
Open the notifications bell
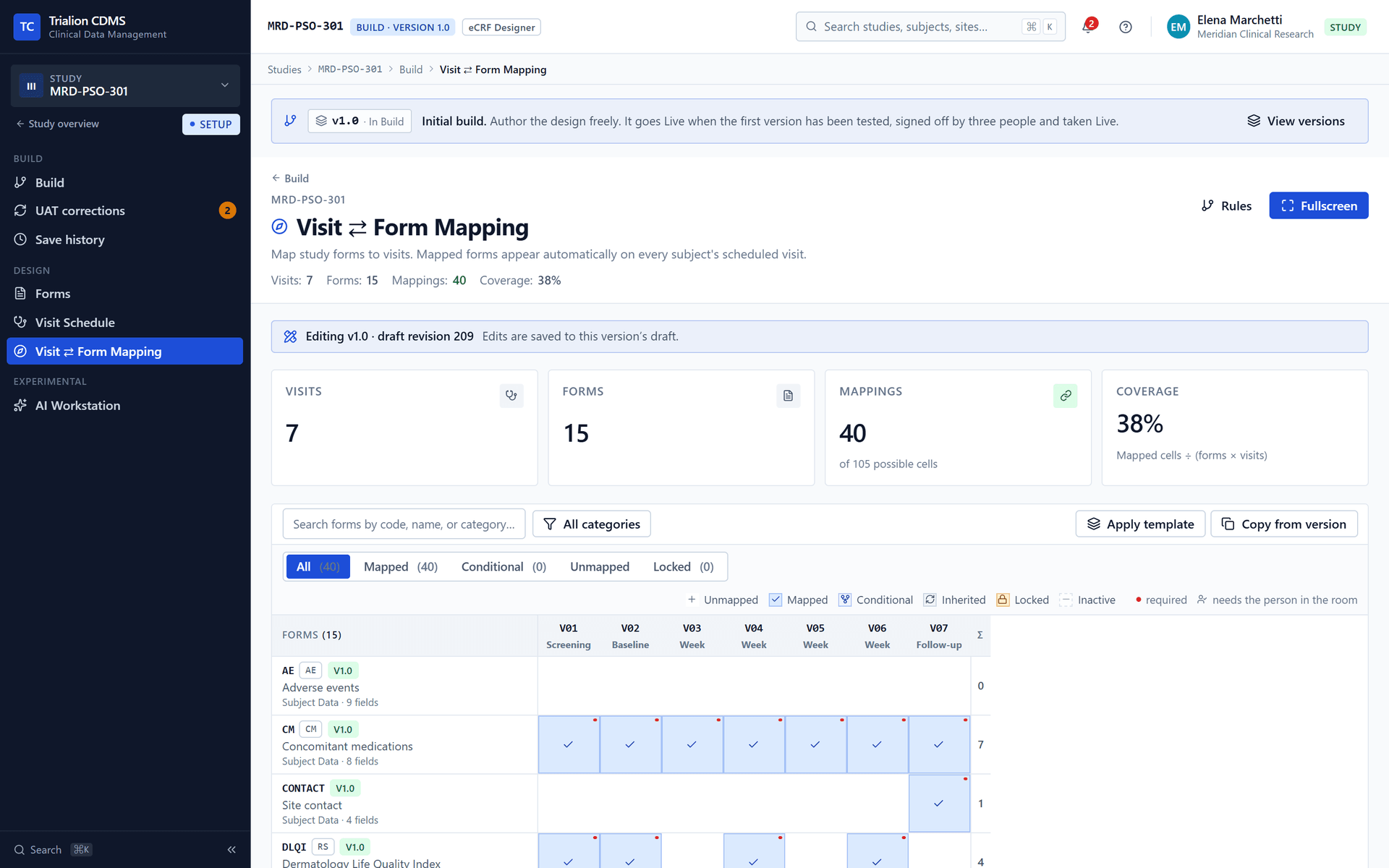point(1088,27)
